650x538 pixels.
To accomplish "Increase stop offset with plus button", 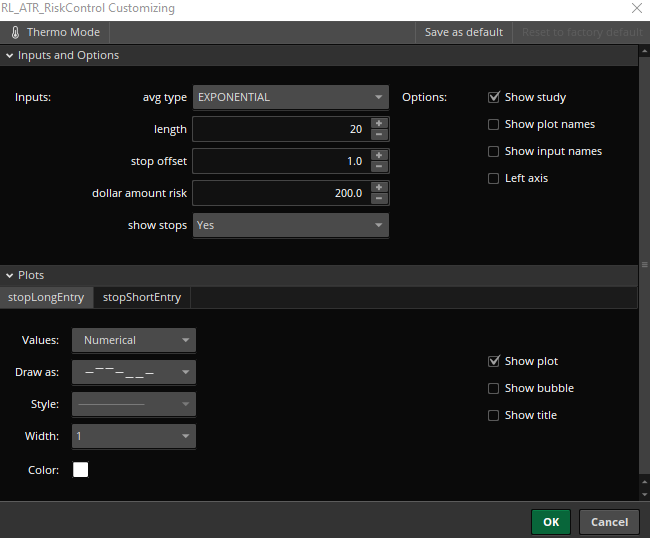I will [379, 156].
